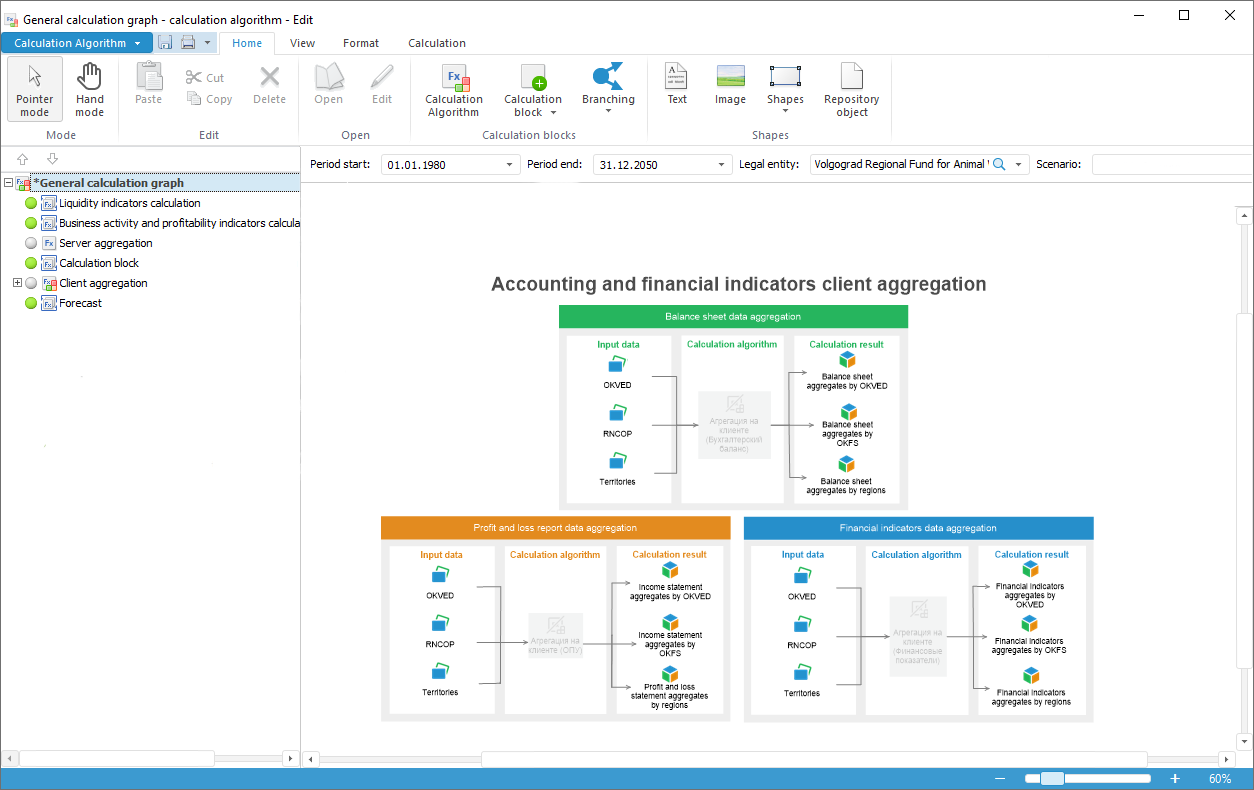
Task: Toggle status circle of Liquidity indicators calculation
Action: pos(31,203)
